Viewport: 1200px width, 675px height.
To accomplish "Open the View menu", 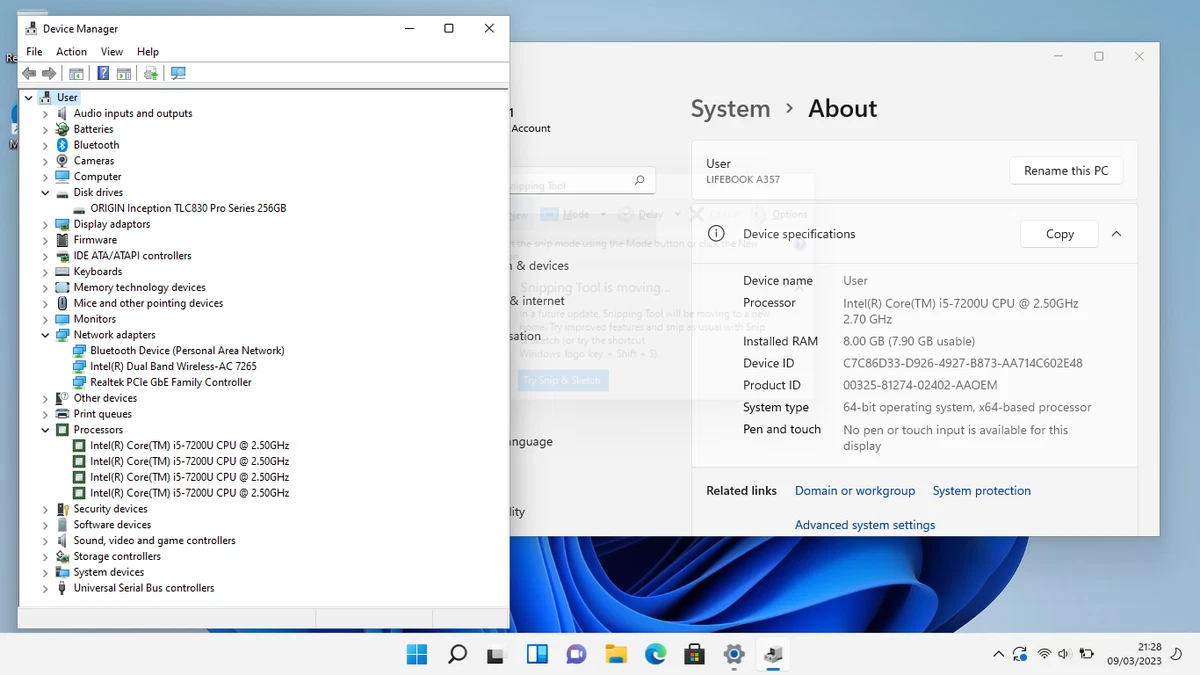I will [x=112, y=52].
